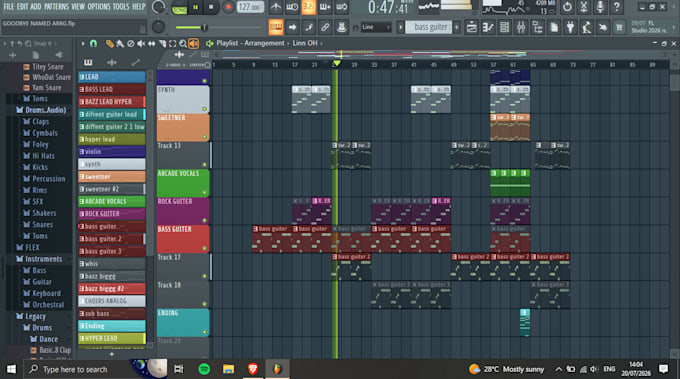Screen dimensions: 680x379
Task: Toggle countdown before recording (3.2.)
Action: point(308,7)
